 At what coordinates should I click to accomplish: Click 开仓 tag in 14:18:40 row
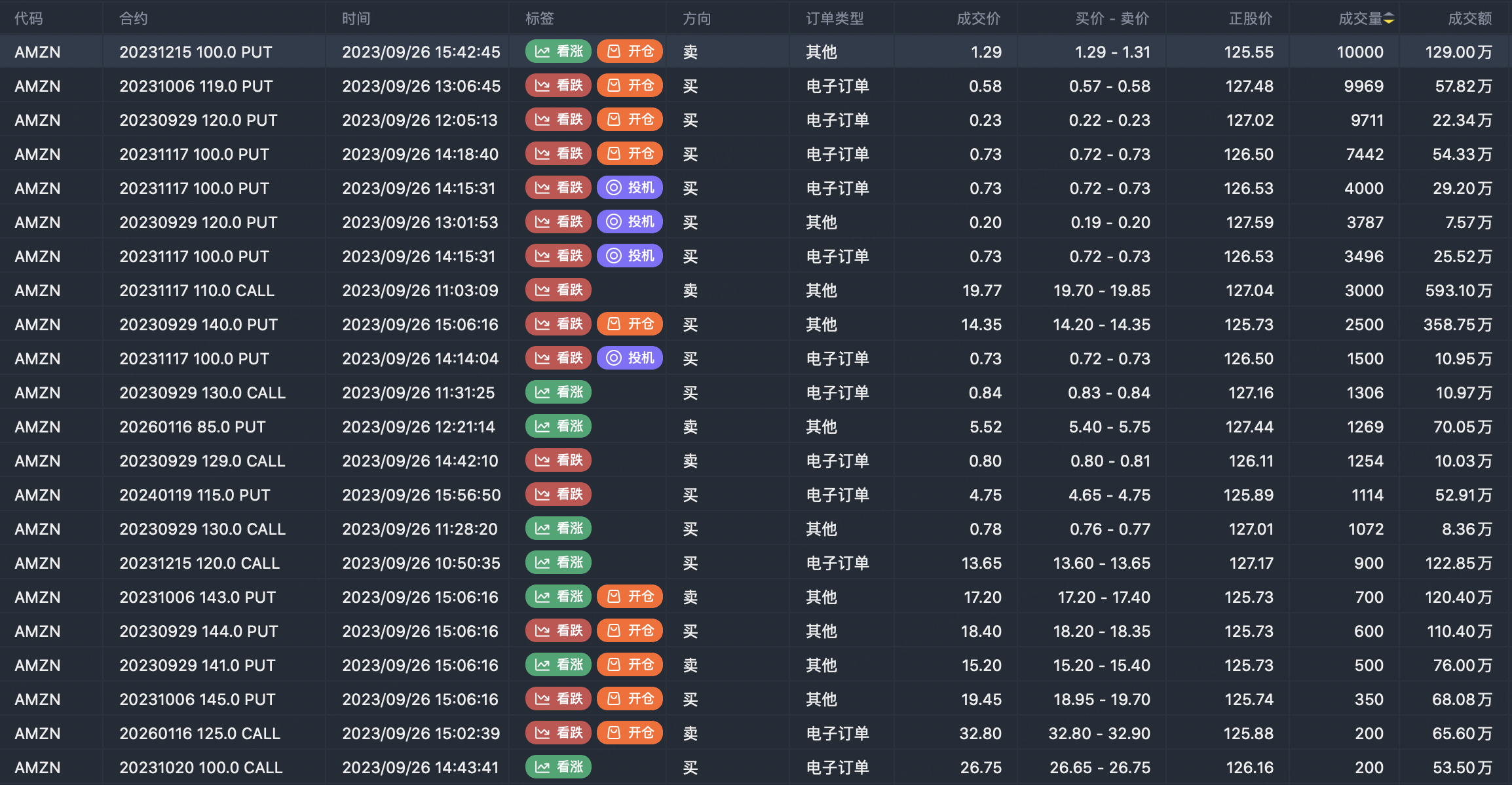tap(630, 153)
